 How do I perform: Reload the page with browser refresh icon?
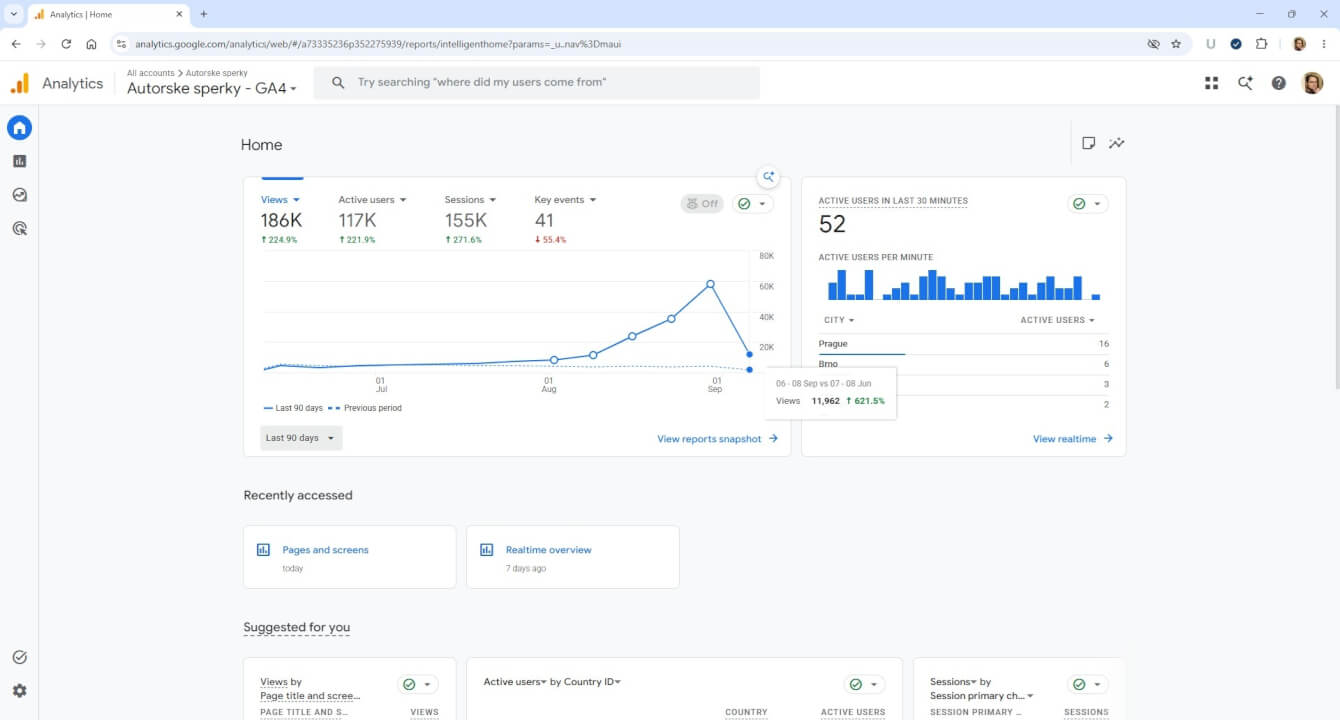tap(66, 44)
